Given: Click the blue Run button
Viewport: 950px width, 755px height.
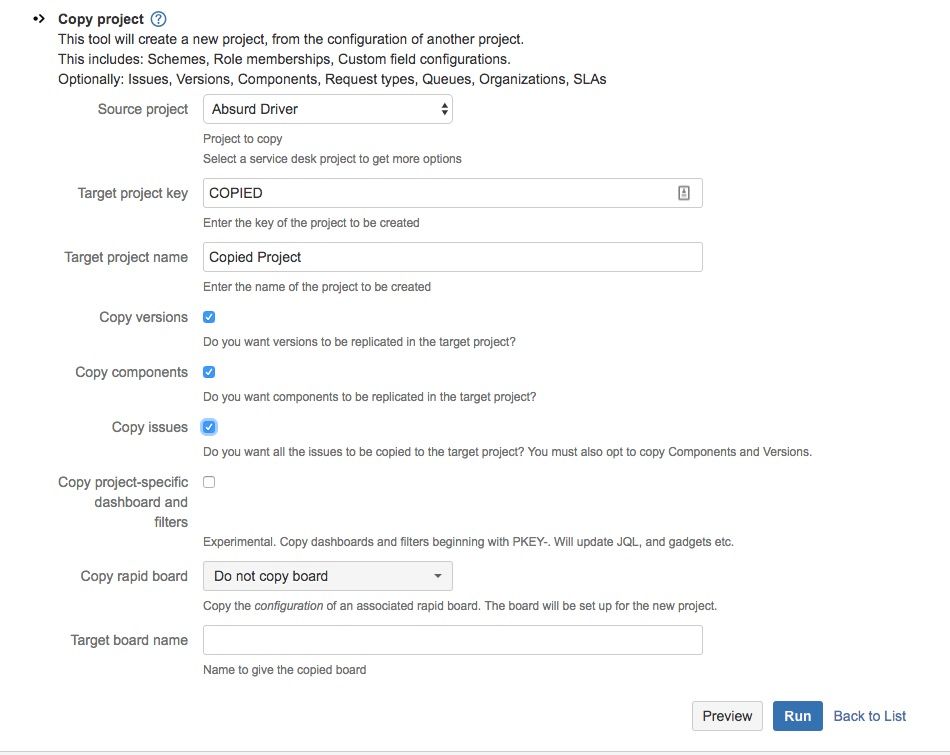Looking at the screenshot, I should coord(797,716).
